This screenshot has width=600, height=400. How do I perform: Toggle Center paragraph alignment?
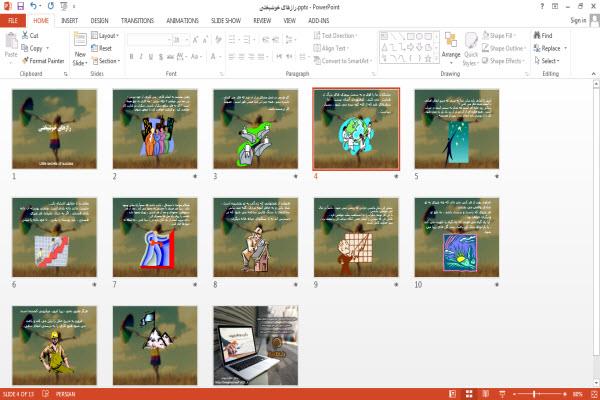click(241, 57)
